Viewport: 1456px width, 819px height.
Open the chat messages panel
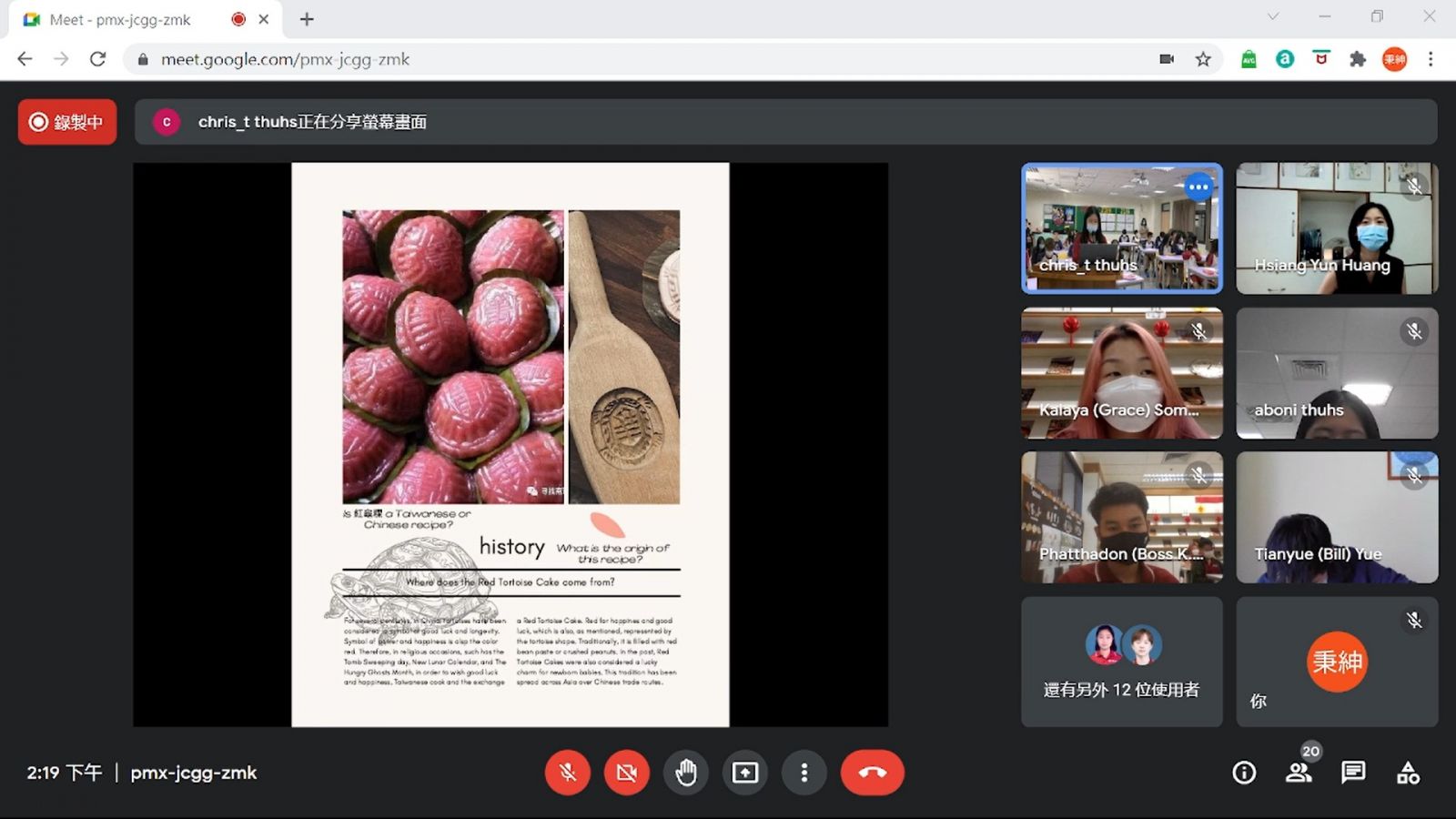tap(1353, 773)
